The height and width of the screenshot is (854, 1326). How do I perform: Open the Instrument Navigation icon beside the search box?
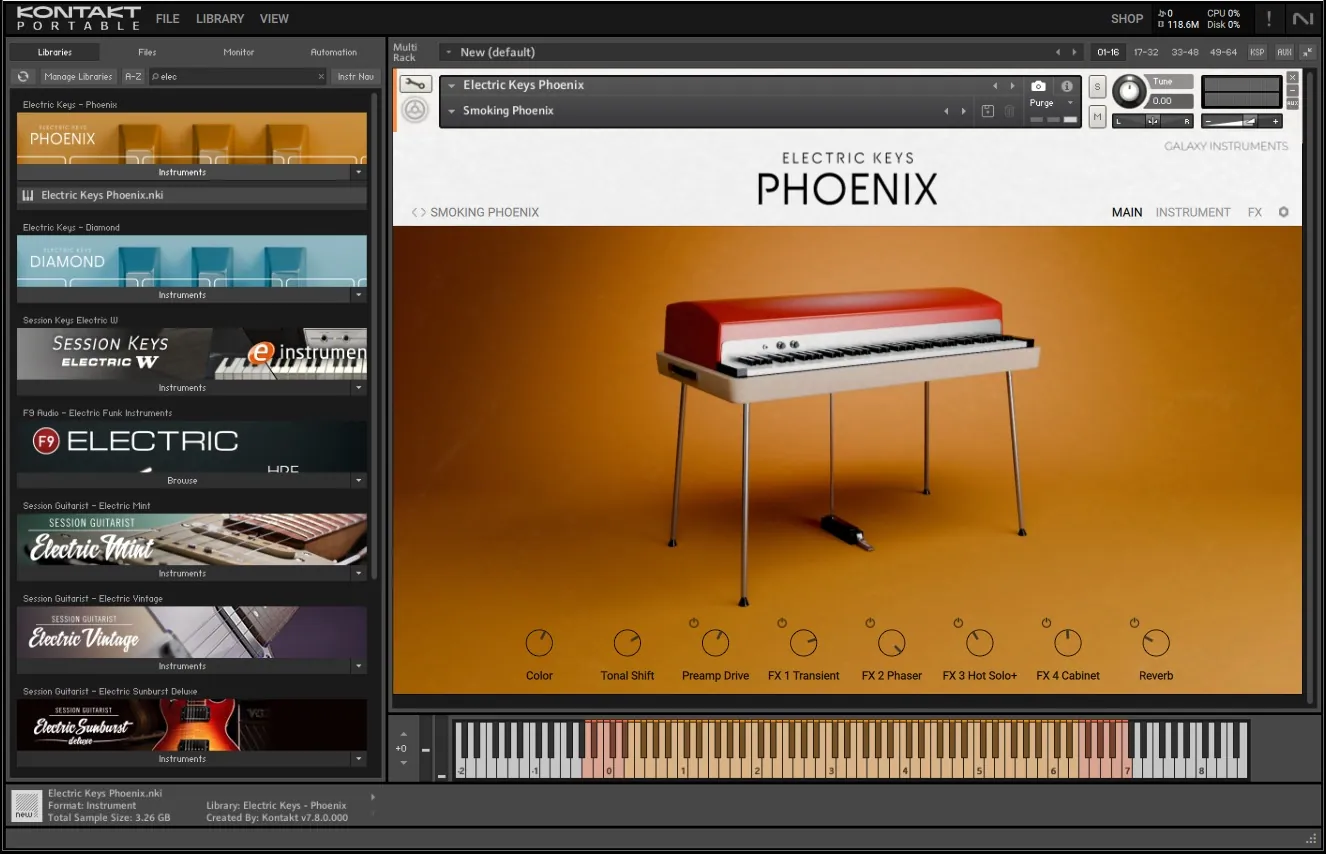tap(355, 76)
